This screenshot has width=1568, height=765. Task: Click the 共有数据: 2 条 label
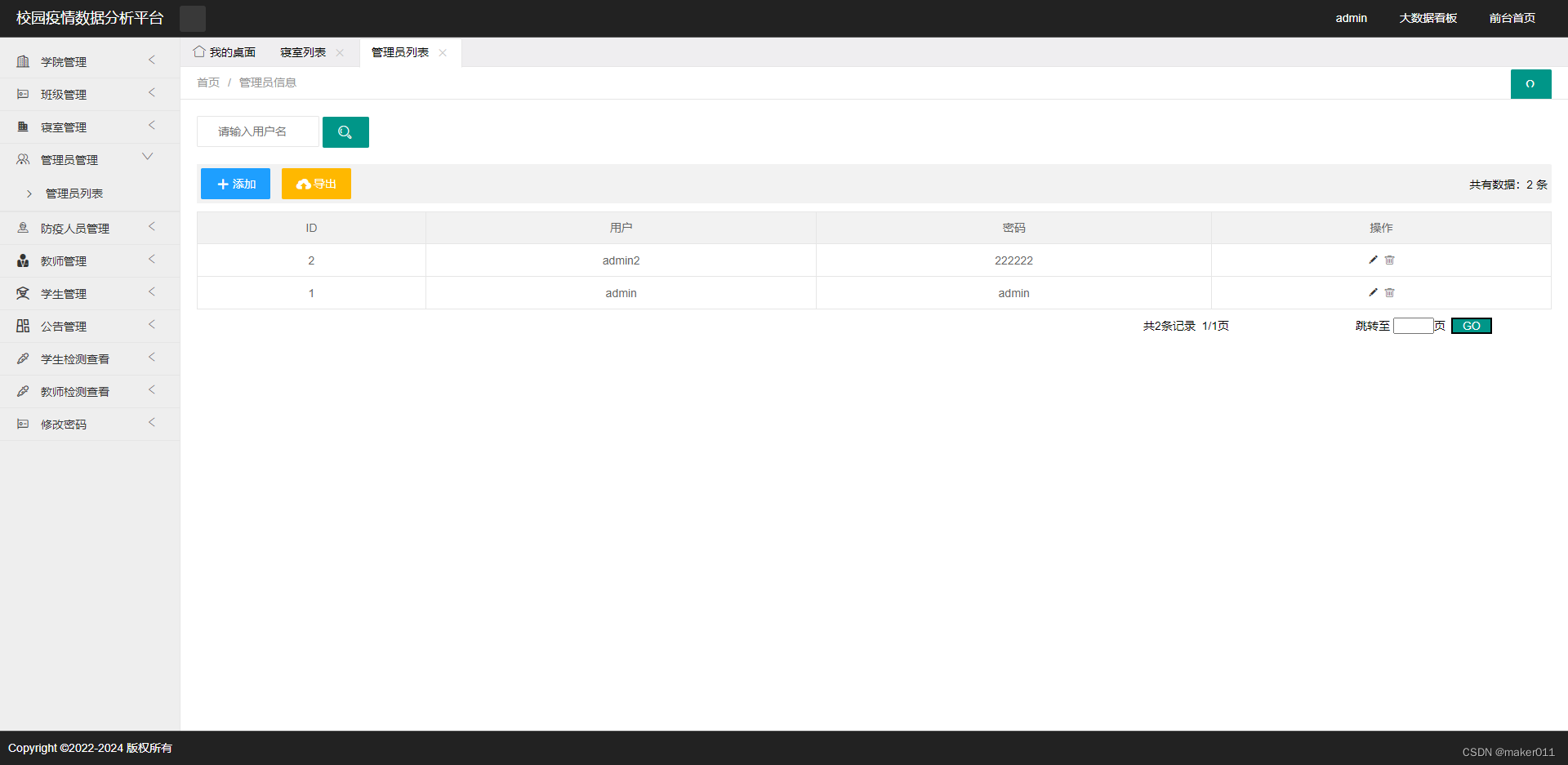click(x=1508, y=185)
